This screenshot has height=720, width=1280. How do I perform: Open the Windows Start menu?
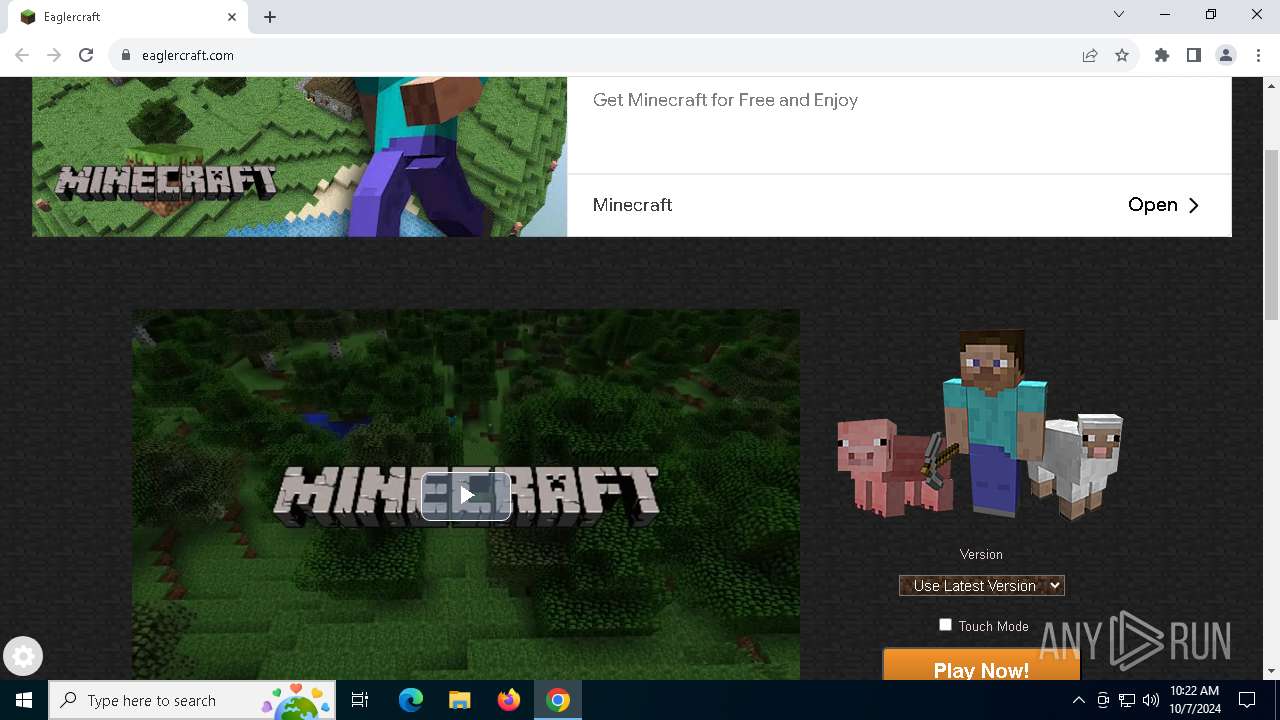point(24,700)
